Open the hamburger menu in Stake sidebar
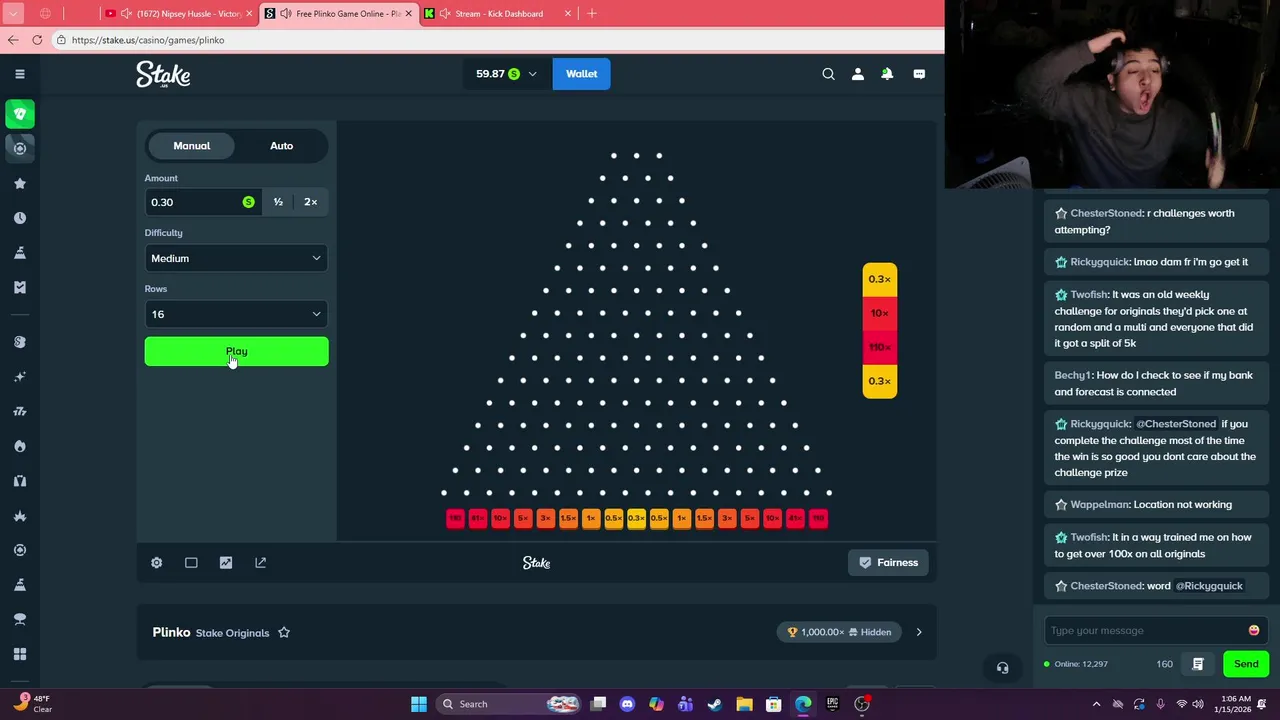The height and width of the screenshot is (720, 1280). [x=19, y=74]
